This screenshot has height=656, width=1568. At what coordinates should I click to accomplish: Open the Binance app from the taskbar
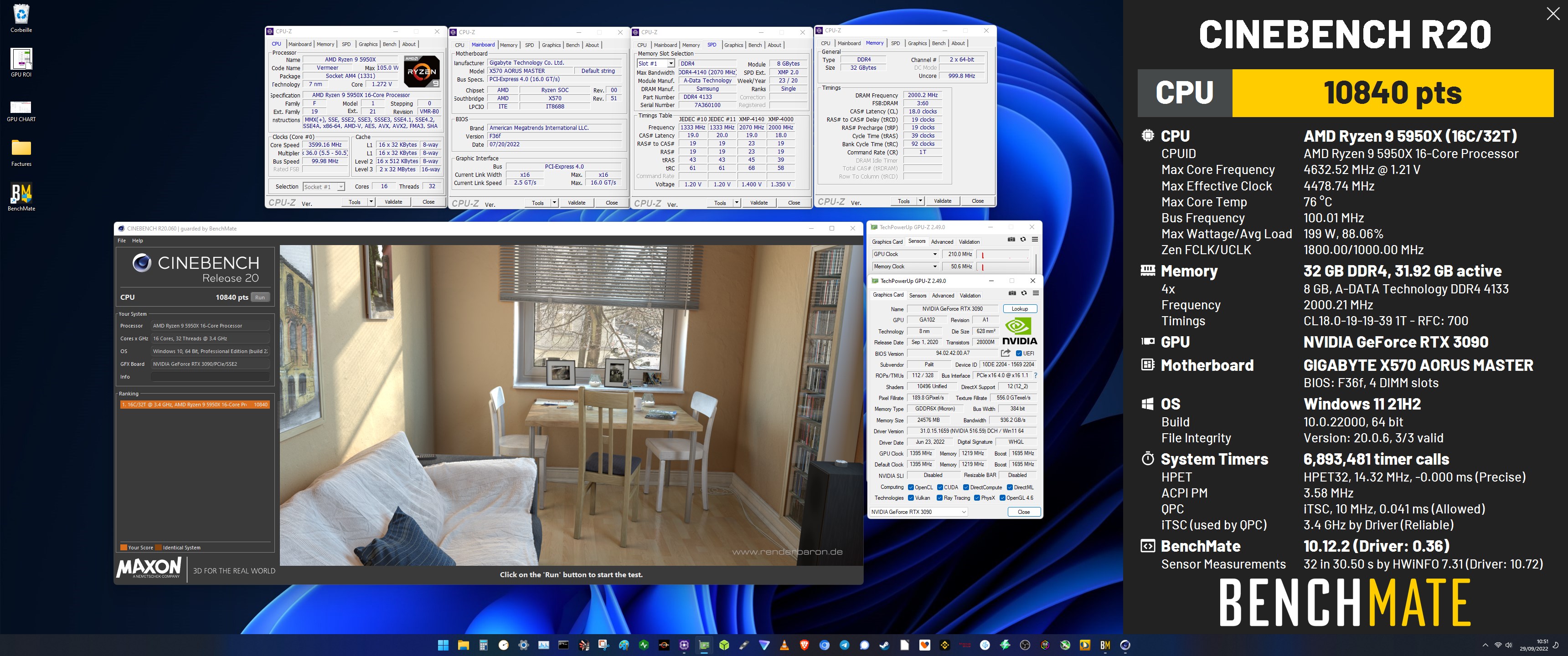(945, 645)
